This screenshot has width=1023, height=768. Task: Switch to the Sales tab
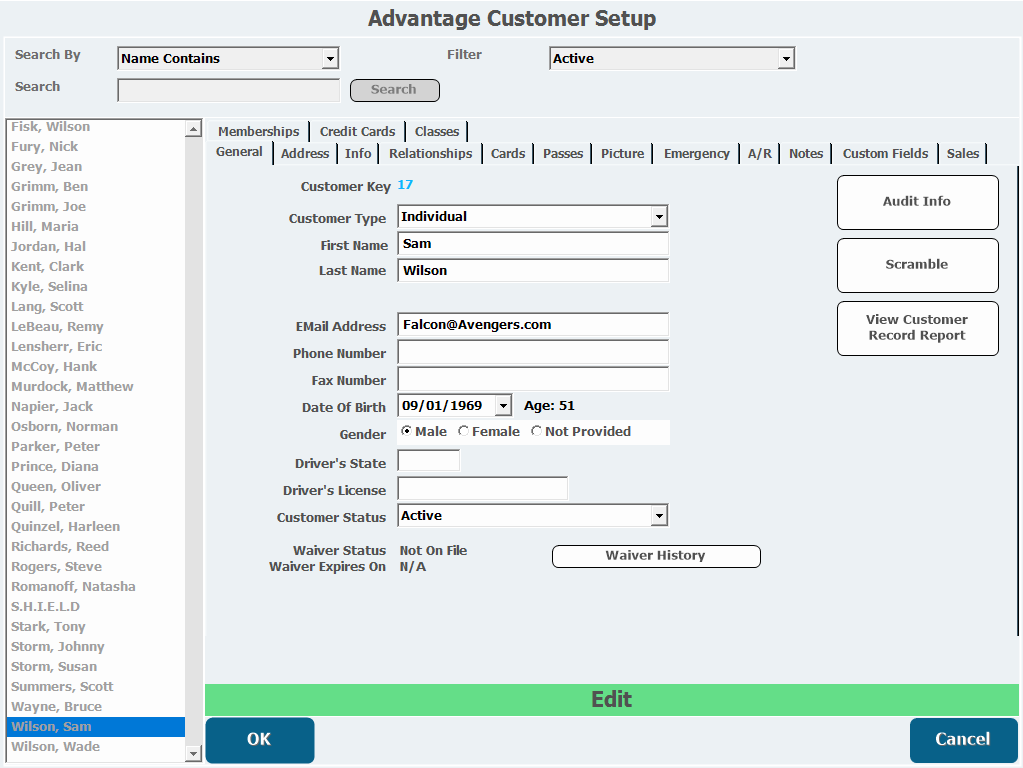coord(963,153)
